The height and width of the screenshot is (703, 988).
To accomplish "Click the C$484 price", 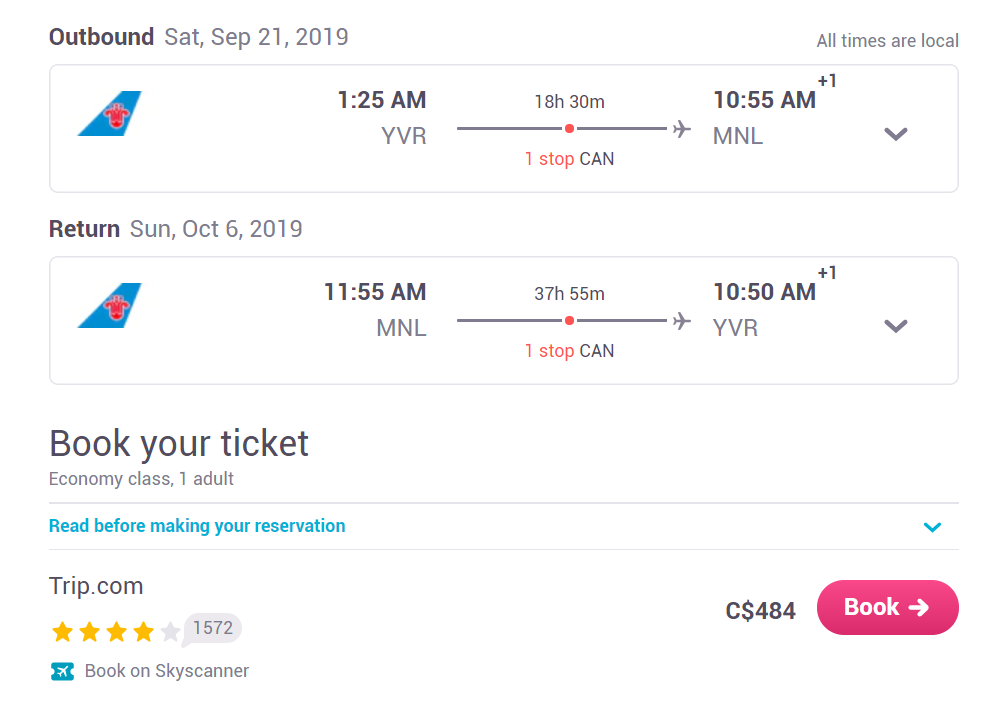I will pyautogui.click(x=761, y=610).
